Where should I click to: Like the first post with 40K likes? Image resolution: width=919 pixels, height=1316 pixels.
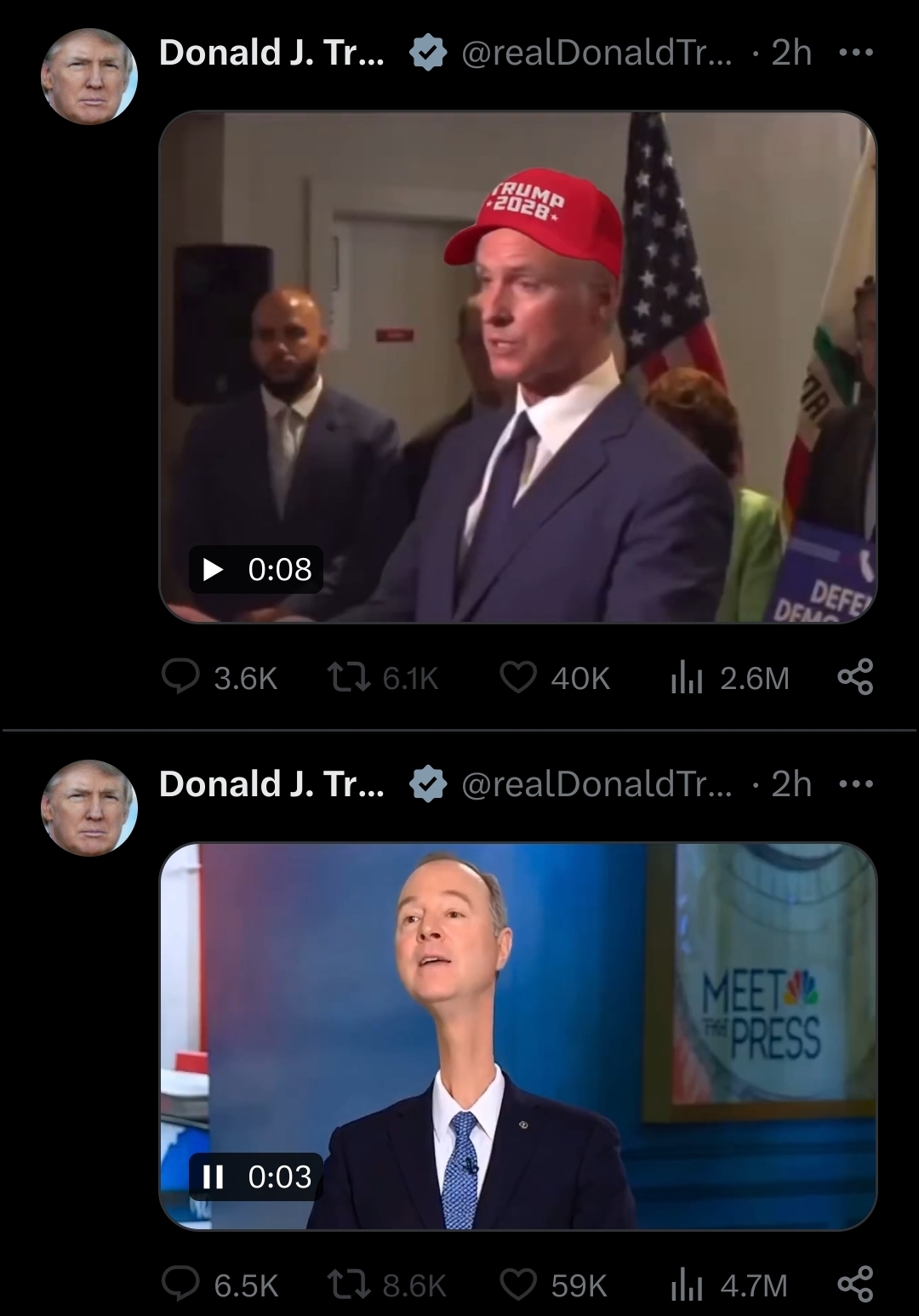(x=555, y=678)
